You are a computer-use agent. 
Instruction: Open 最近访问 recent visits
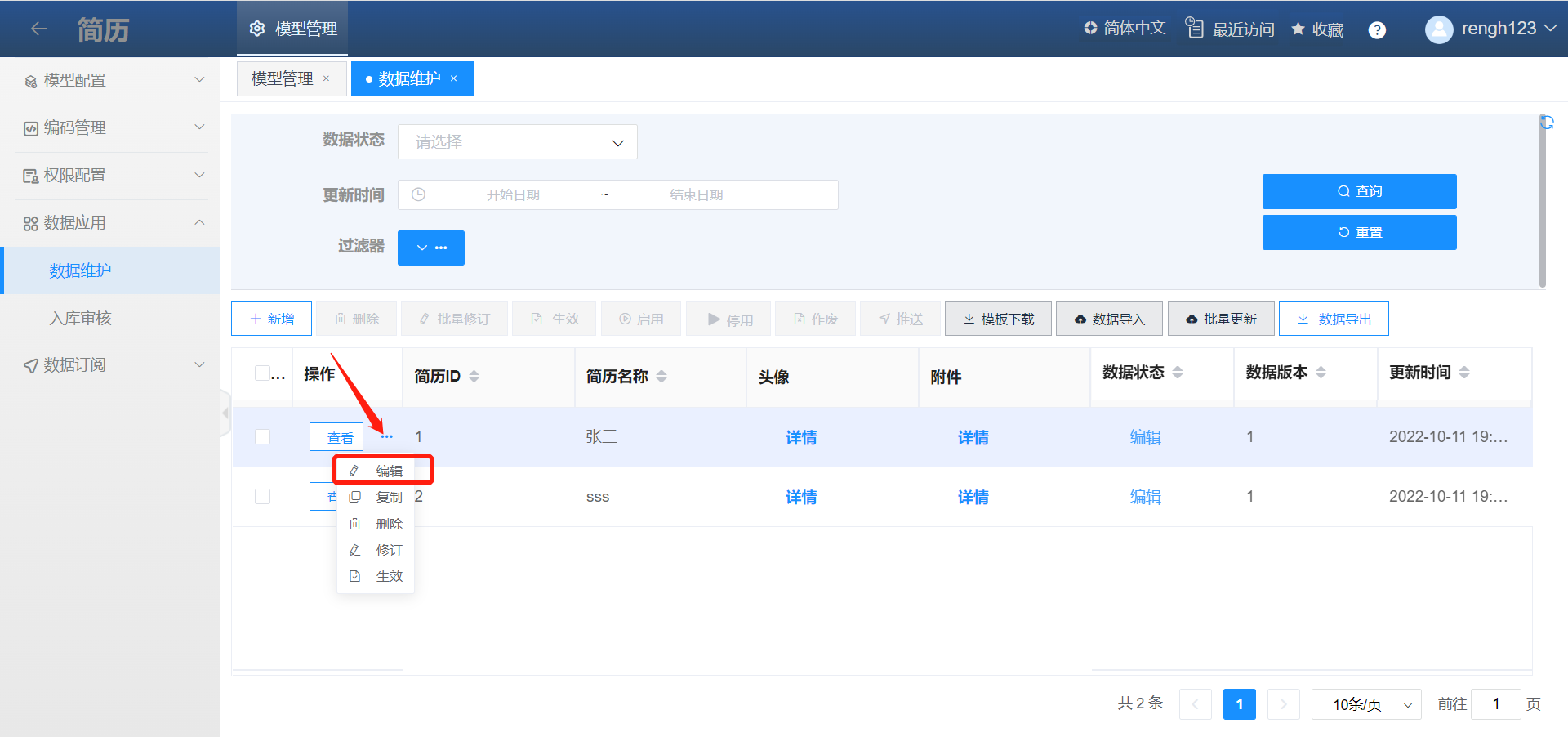(1230, 29)
